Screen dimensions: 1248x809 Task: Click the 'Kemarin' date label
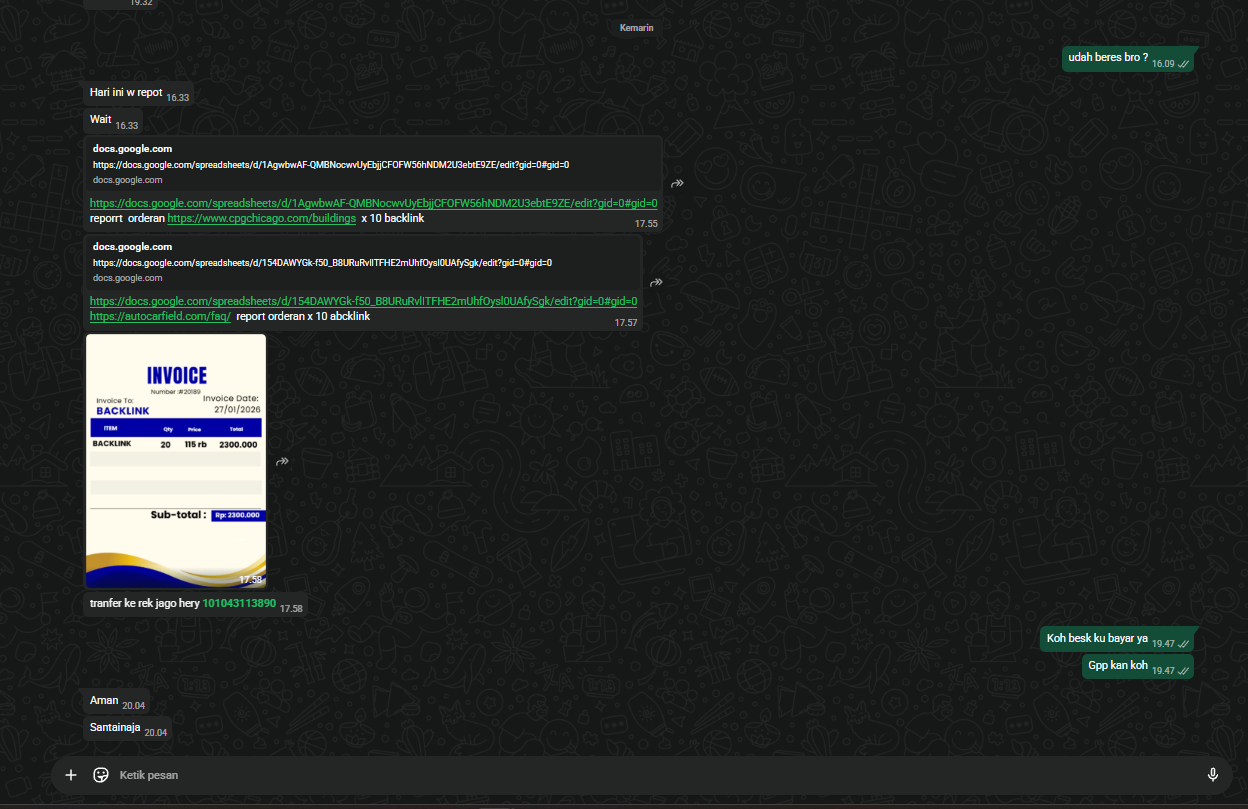(636, 28)
